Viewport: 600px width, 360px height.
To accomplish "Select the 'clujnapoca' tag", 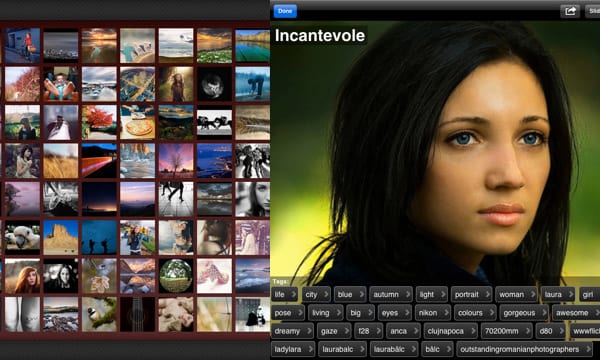I will click(450, 331).
